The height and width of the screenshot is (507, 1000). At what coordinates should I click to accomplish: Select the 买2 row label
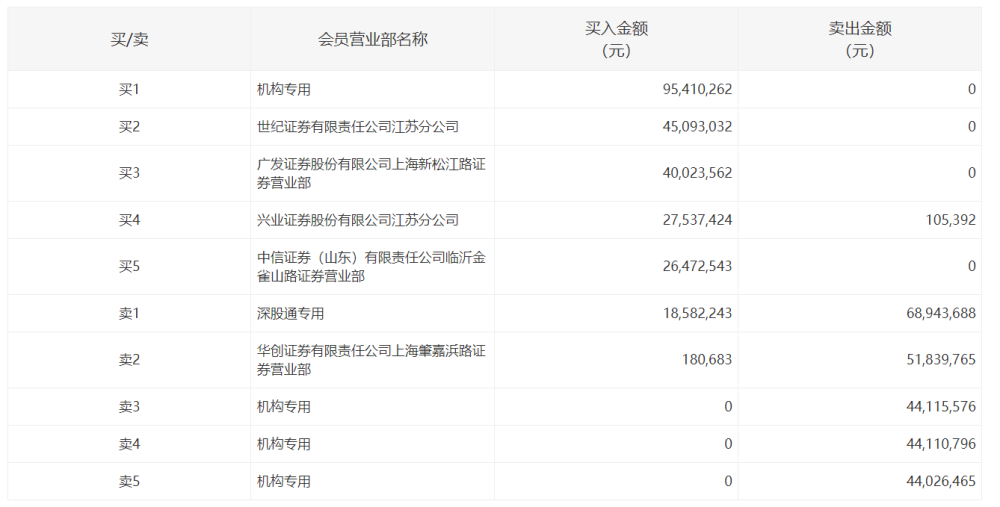coord(129,126)
